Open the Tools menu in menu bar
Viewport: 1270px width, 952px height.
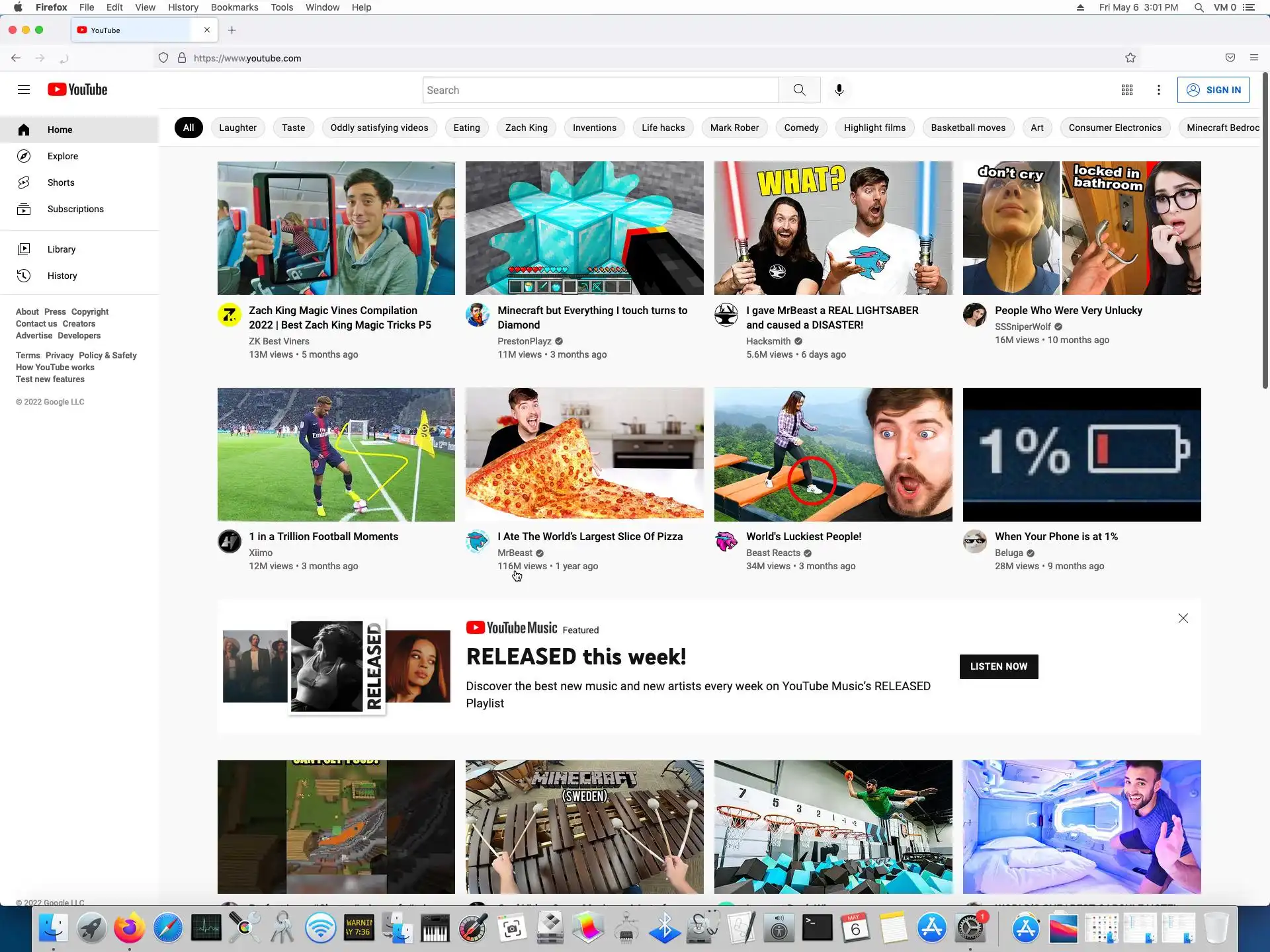click(282, 7)
